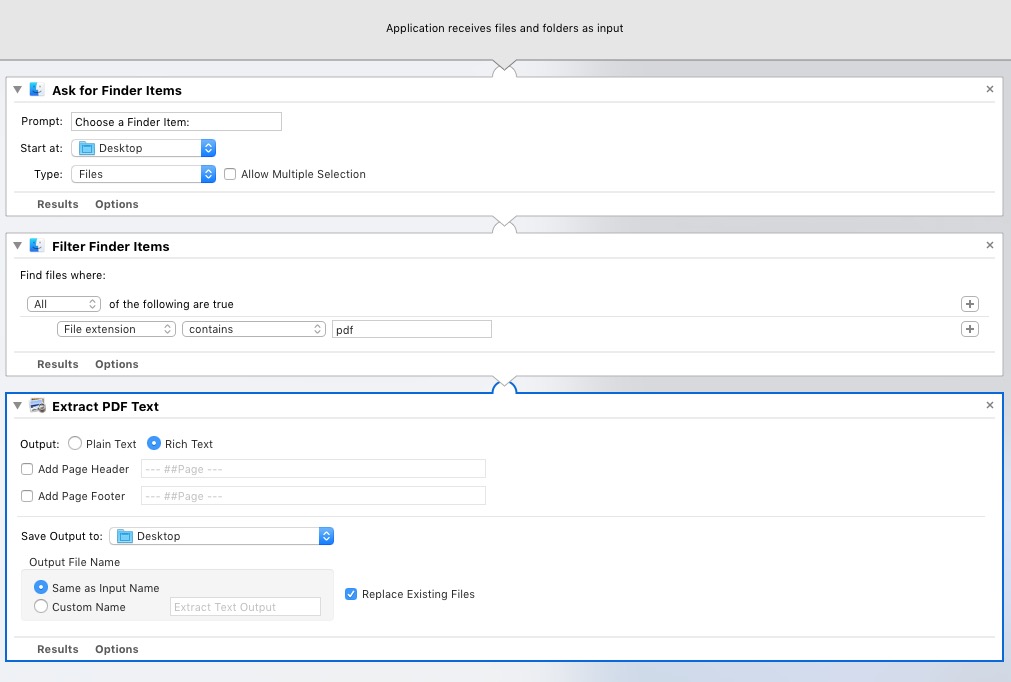Image resolution: width=1011 pixels, height=682 pixels.
Task: Remove the Ask for Finder Items action
Action: coord(990,89)
